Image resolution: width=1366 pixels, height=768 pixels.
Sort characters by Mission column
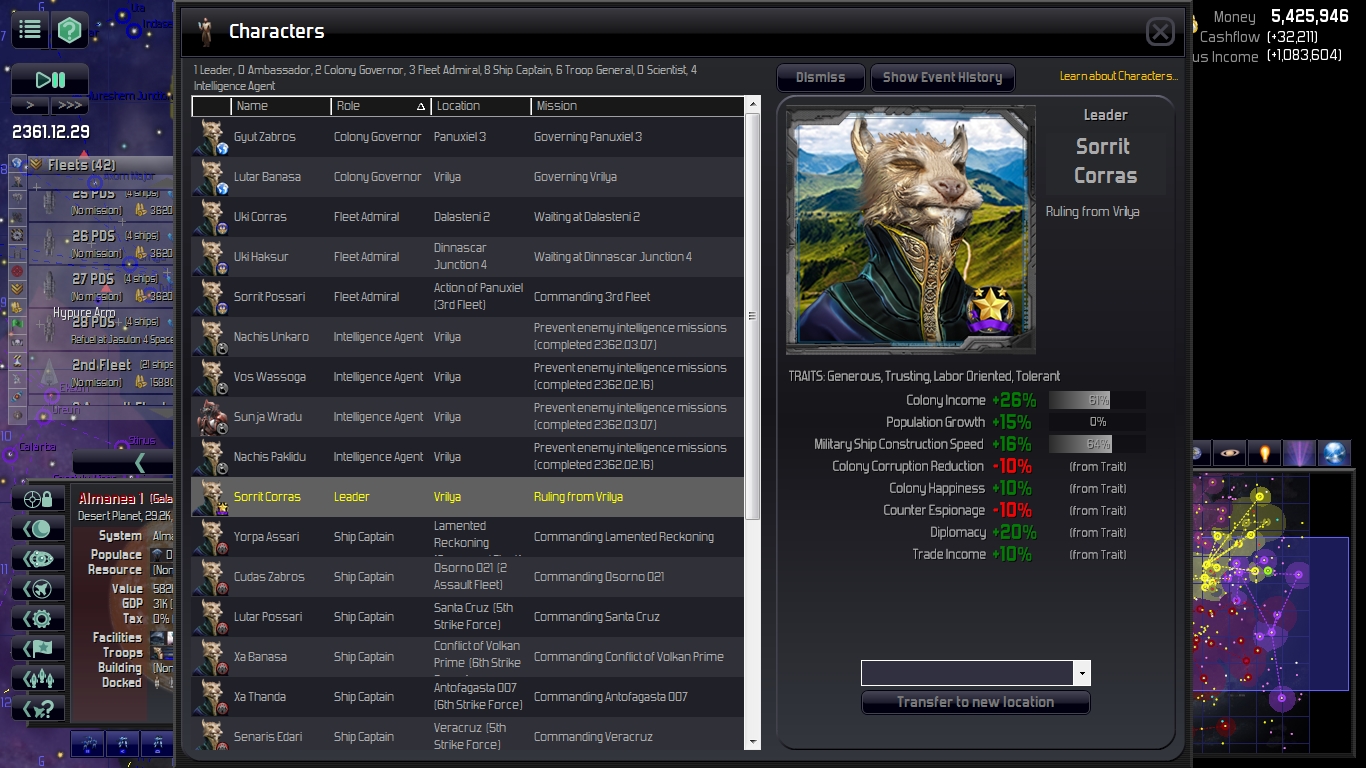pyautogui.click(x=638, y=106)
